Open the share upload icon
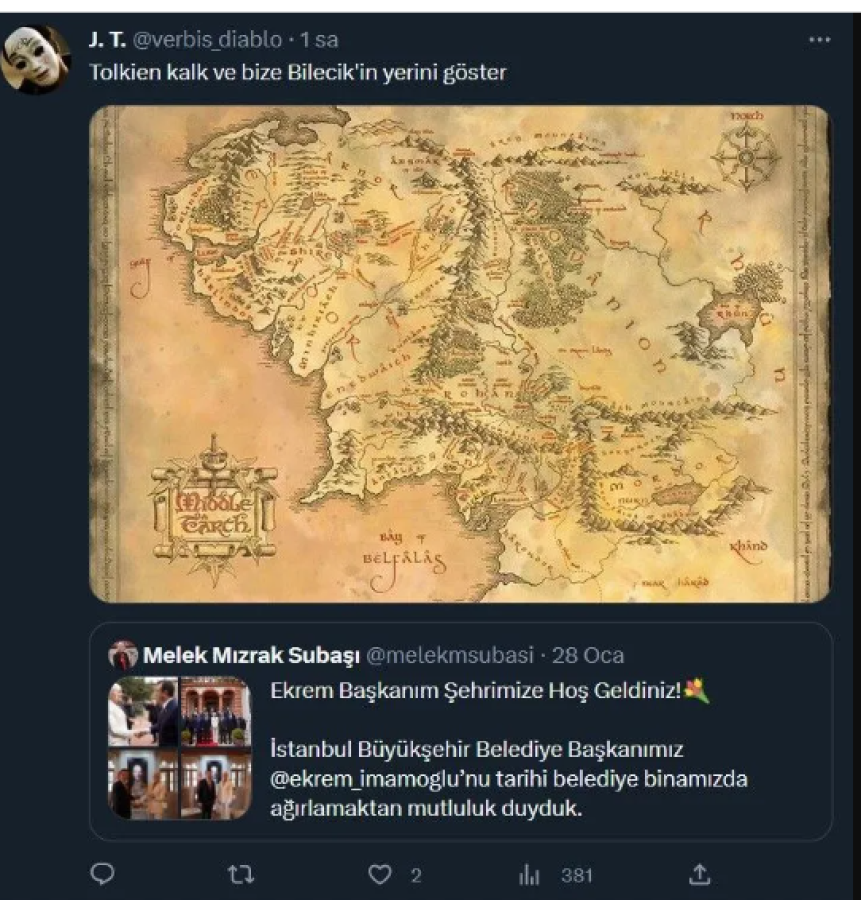Image resolution: width=861 pixels, height=900 pixels. [x=699, y=874]
